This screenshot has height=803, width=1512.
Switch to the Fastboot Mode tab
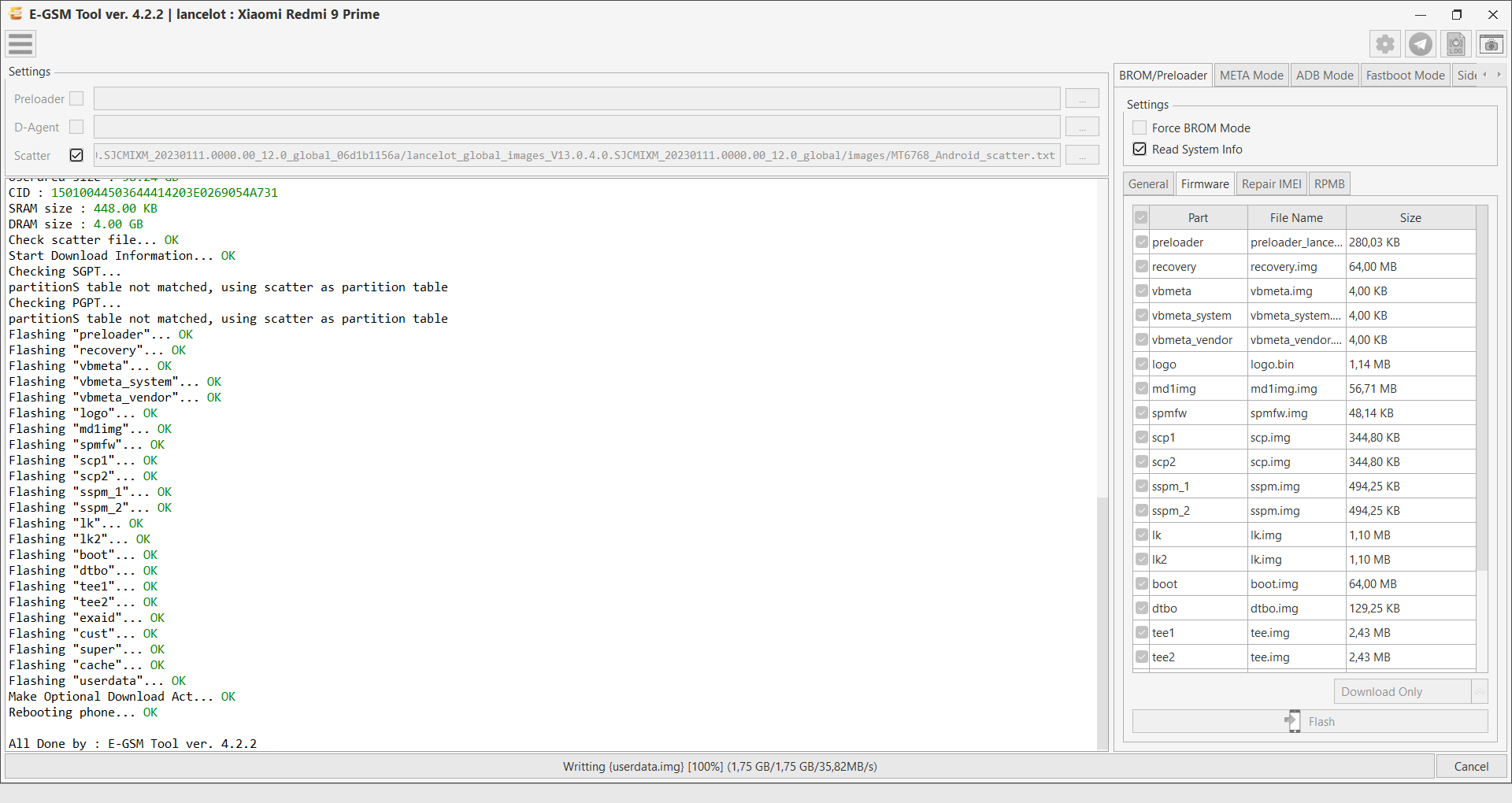pyautogui.click(x=1405, y=76)
